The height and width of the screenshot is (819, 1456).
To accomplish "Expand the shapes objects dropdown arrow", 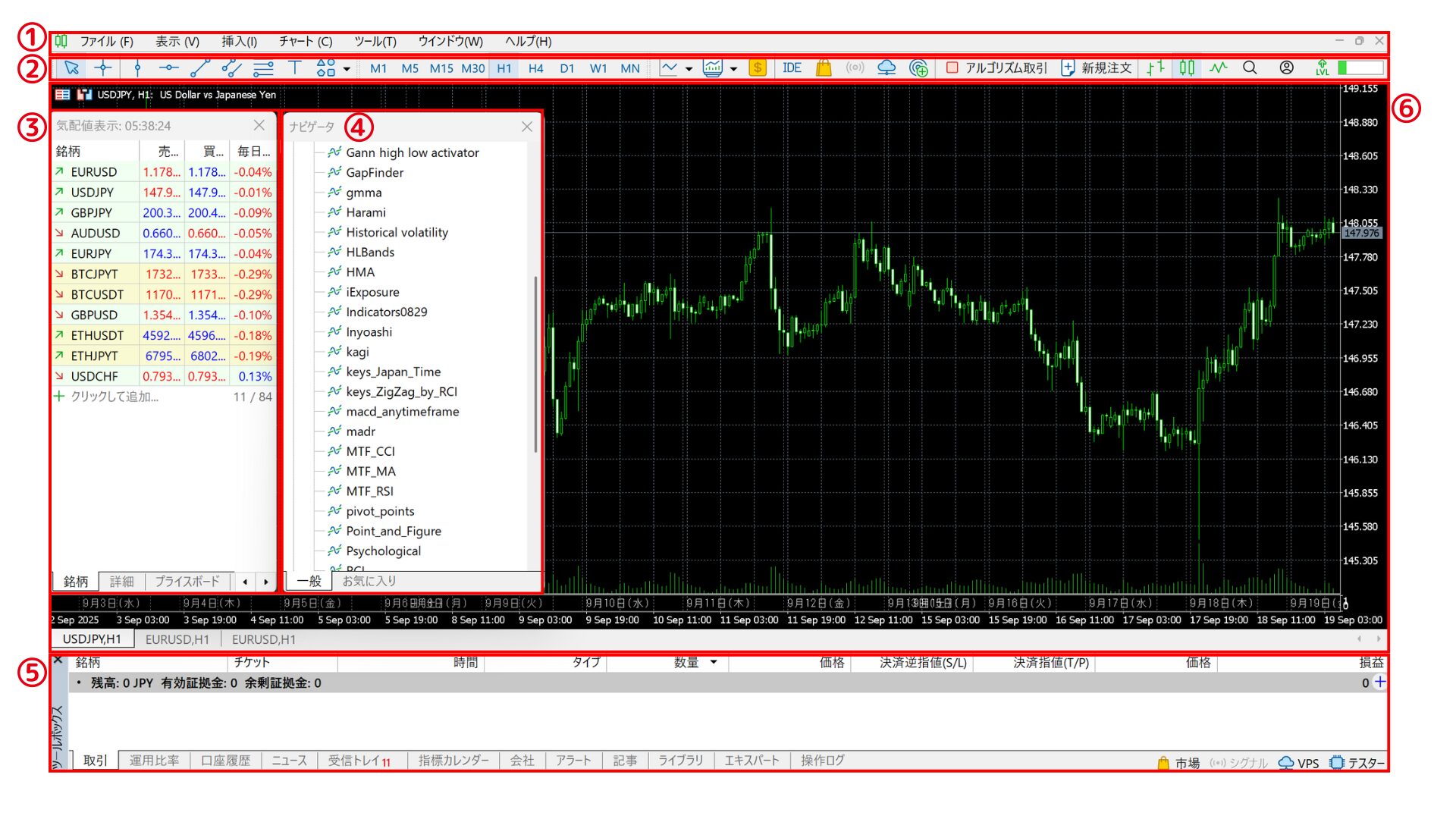I will click(347, 69).
